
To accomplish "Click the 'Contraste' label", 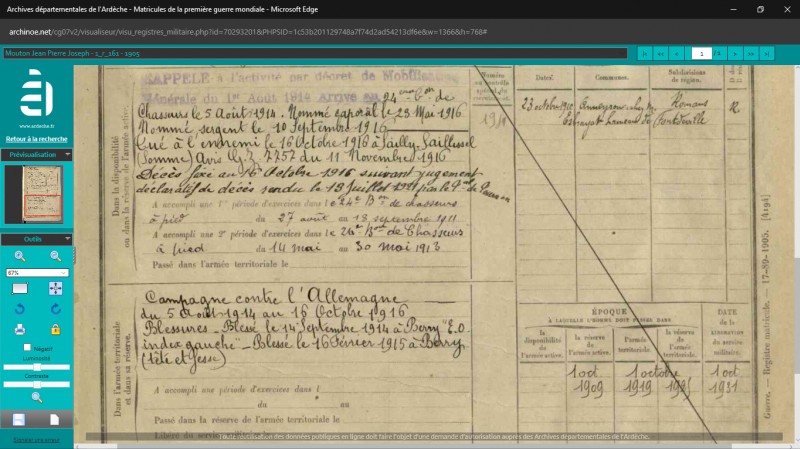I will 36,376.
